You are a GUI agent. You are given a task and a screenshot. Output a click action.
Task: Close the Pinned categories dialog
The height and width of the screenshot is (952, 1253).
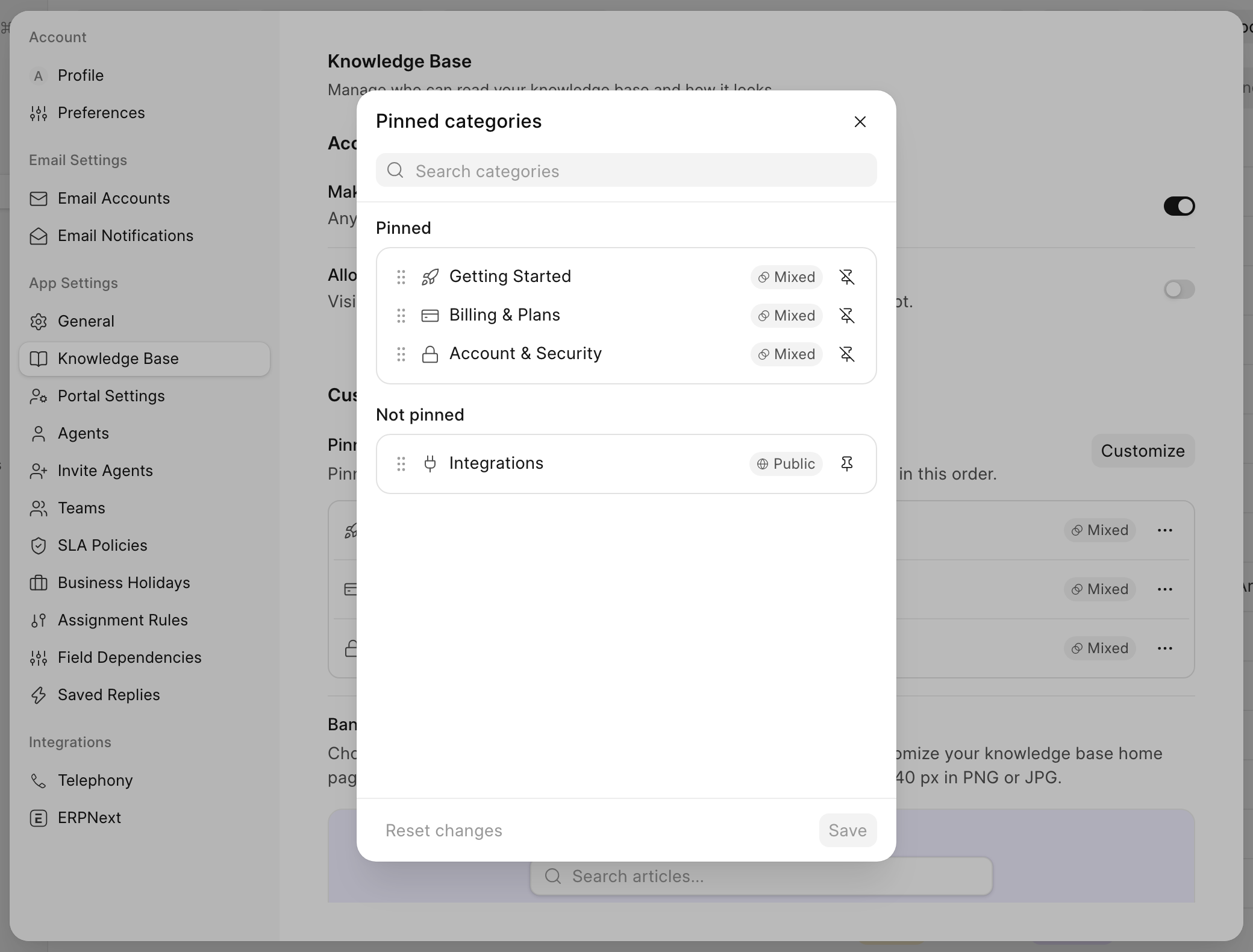tap(860, 122)
